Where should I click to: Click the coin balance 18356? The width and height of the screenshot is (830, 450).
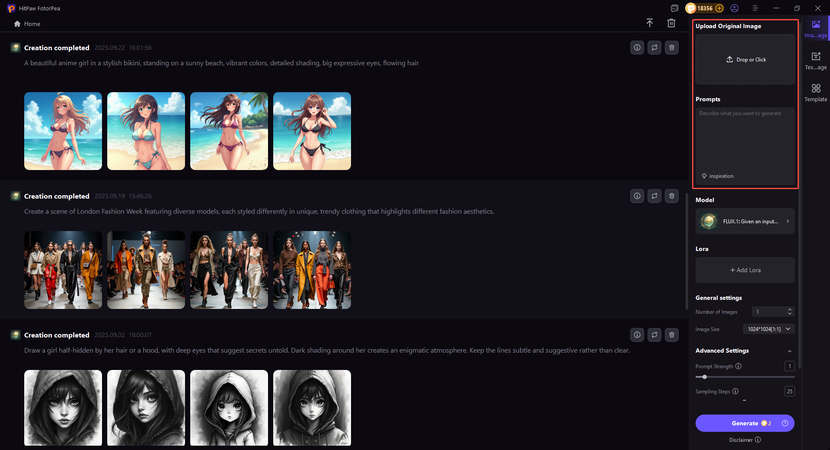pyautogui.click(x=704, y=8)
